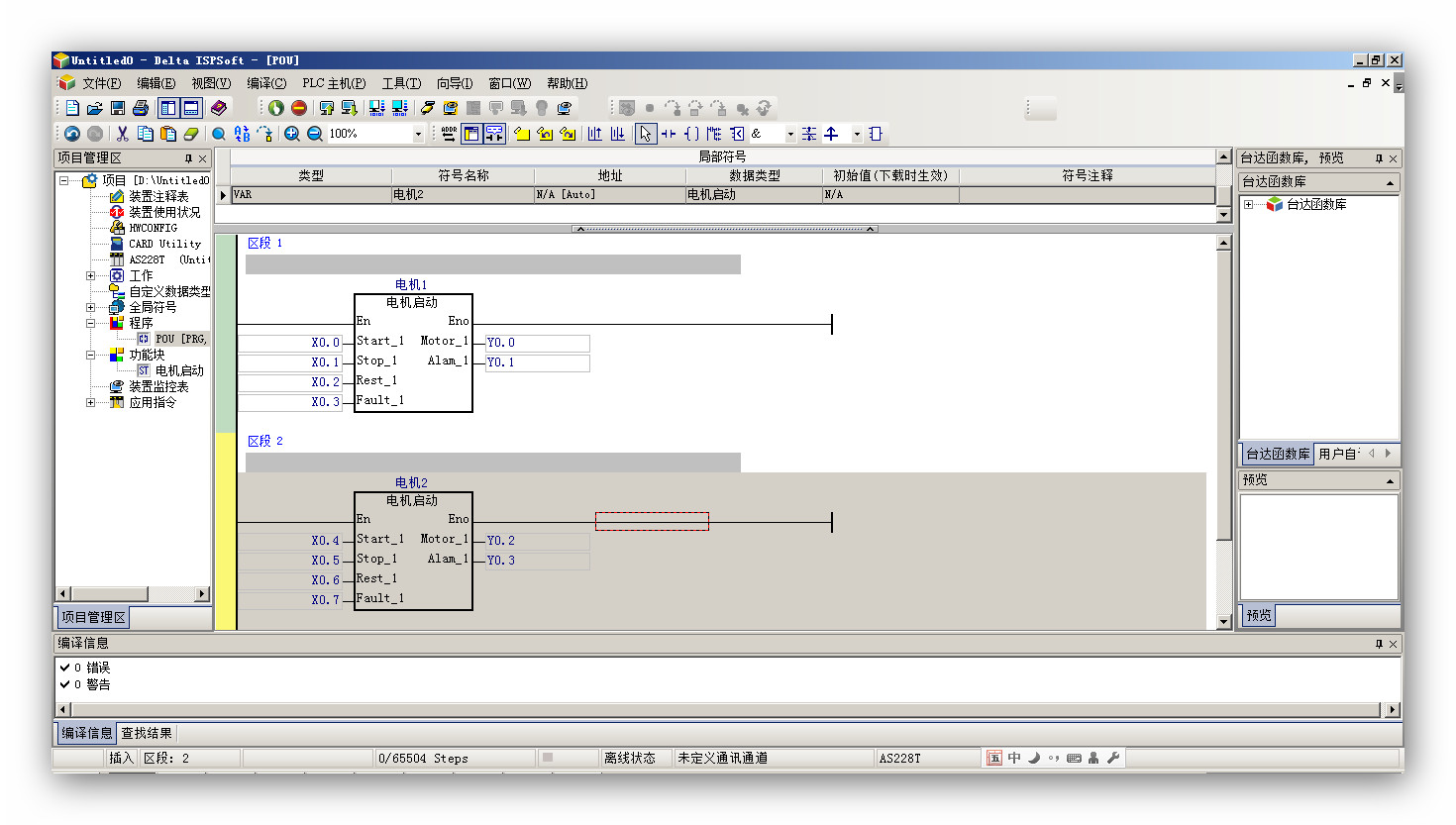The height and width of the screenshot is (825, 1456).
Task: Click the green Run PLC icon
Action: point(276,108)
